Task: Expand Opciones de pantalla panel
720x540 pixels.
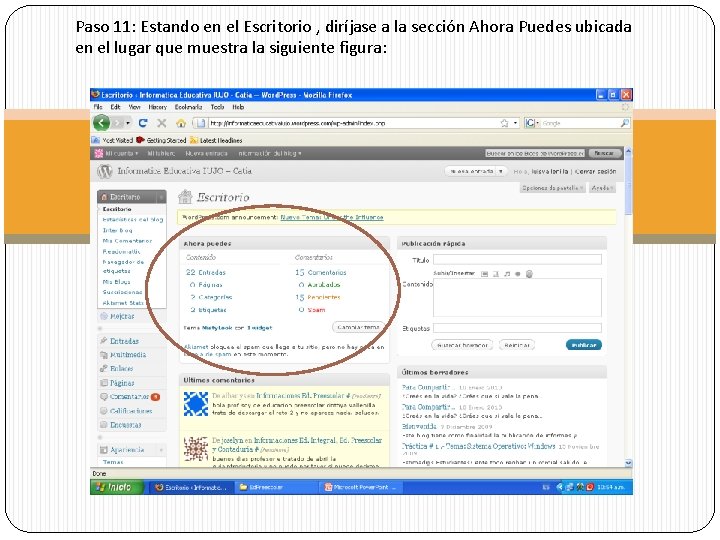Action: [x=552, y=188]
